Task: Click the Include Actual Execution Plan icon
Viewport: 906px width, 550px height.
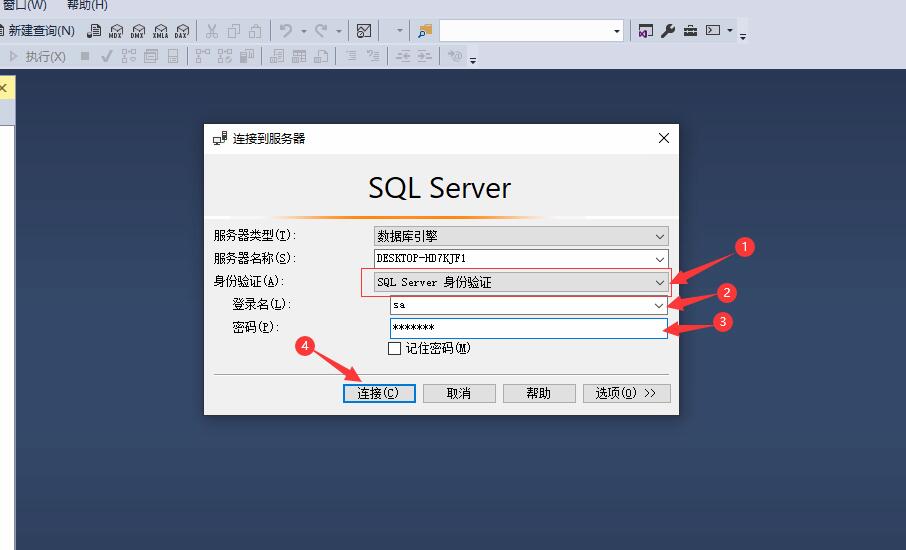Action: click(202, 56)
